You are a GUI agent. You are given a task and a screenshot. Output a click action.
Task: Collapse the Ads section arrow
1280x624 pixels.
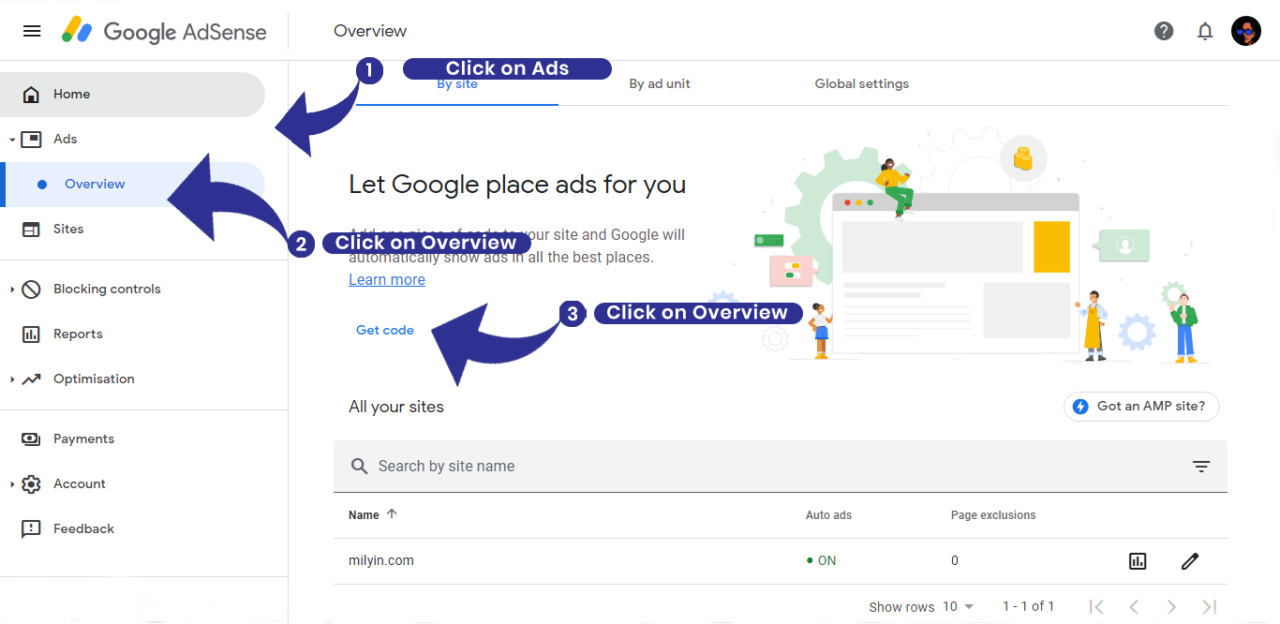(x=12, y=140)
